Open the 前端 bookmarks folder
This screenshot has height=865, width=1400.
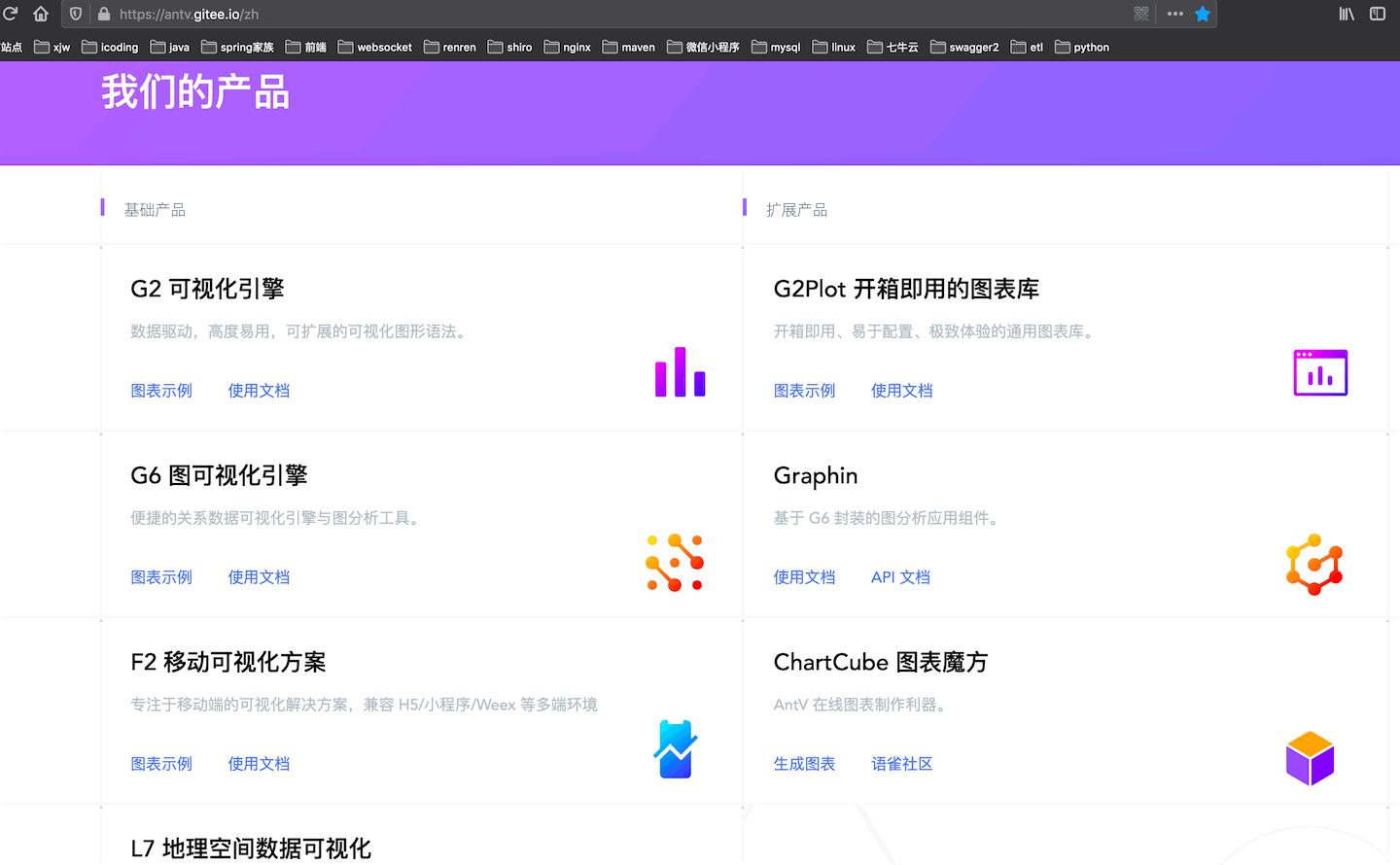[306, 47]
